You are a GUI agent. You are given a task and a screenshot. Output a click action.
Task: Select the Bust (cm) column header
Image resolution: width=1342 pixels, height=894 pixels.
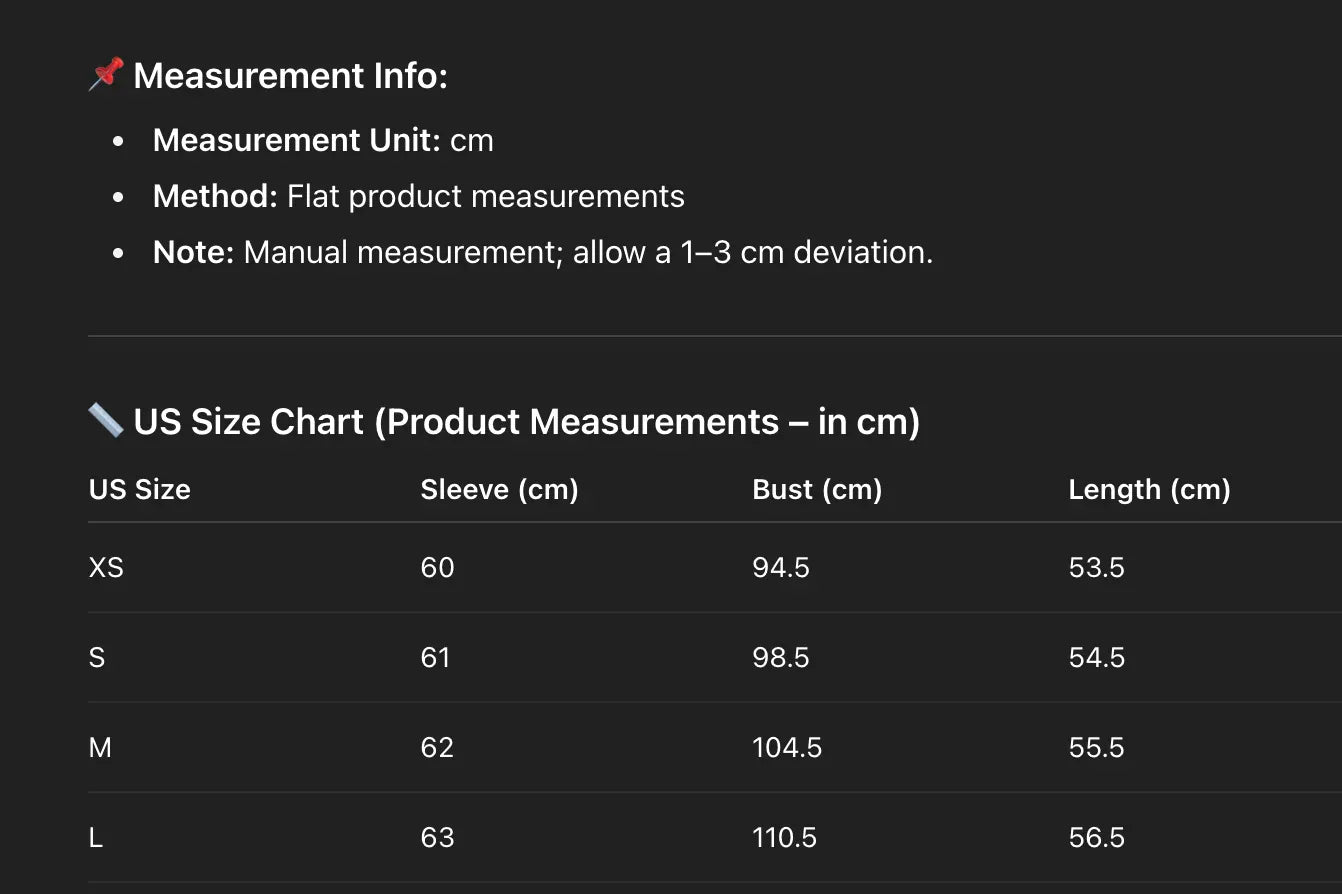tap(817, 489)
